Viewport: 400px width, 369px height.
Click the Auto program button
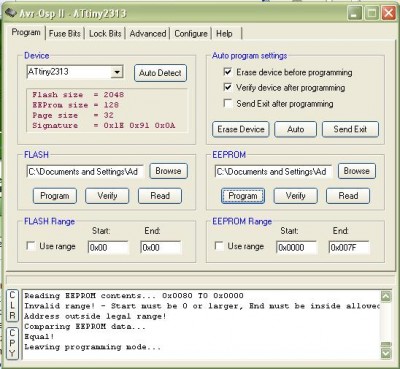[x=295, y=129]
